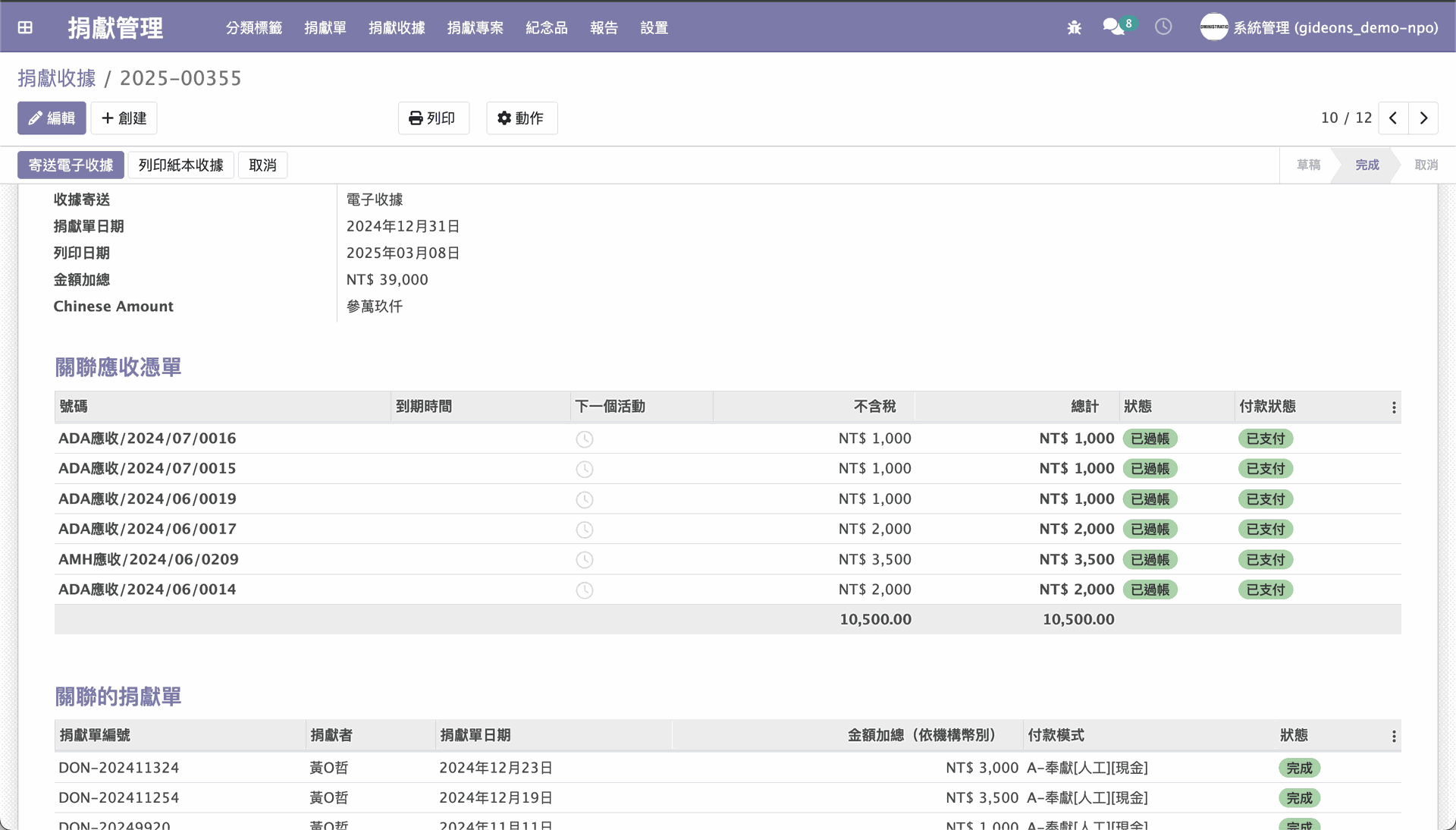Screen dimensions: 1456x830
Task: Select the 草稿 status stage
Action: click(1308, 165)
